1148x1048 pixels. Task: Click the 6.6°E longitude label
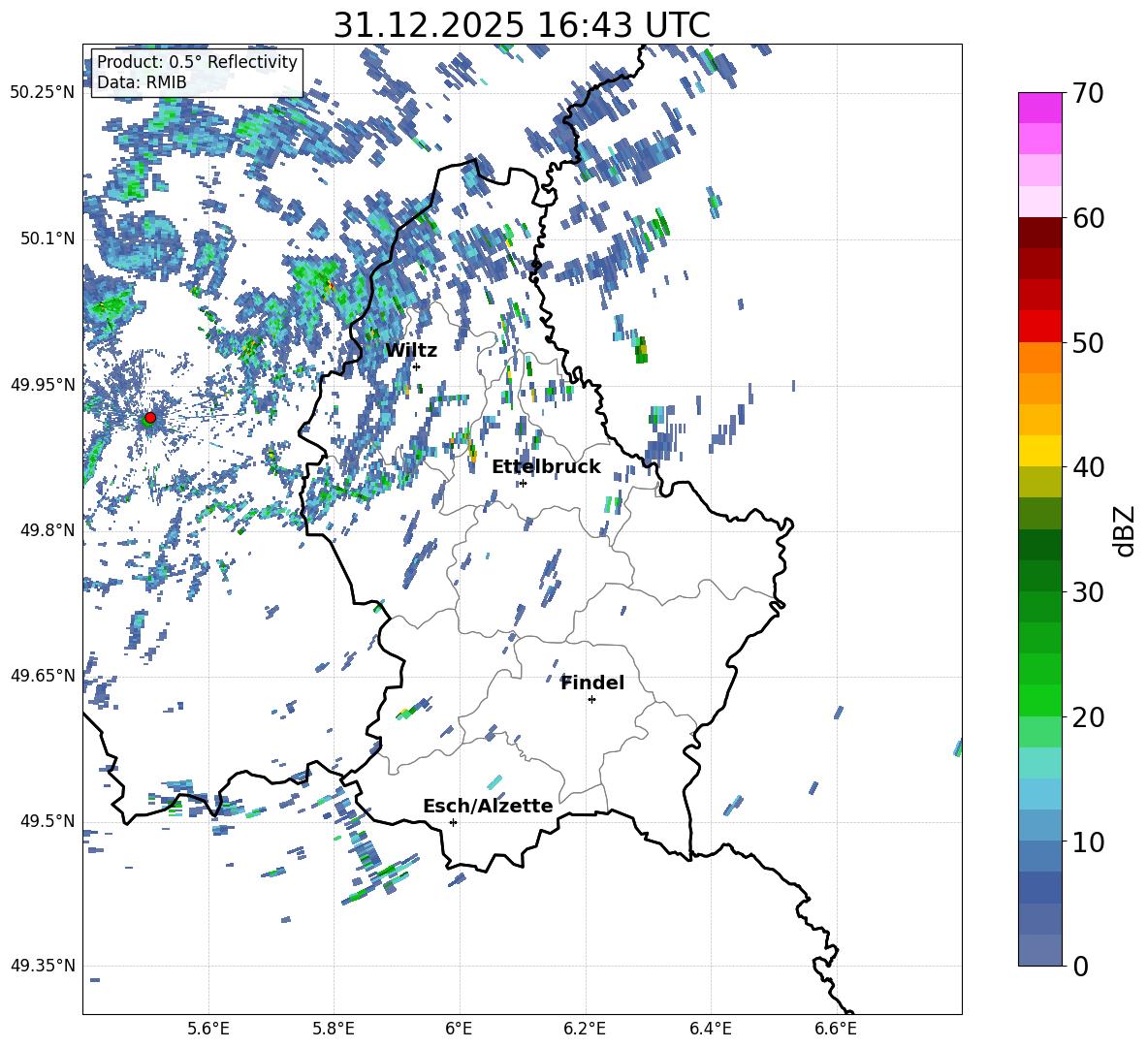[x=836, y=1029]
